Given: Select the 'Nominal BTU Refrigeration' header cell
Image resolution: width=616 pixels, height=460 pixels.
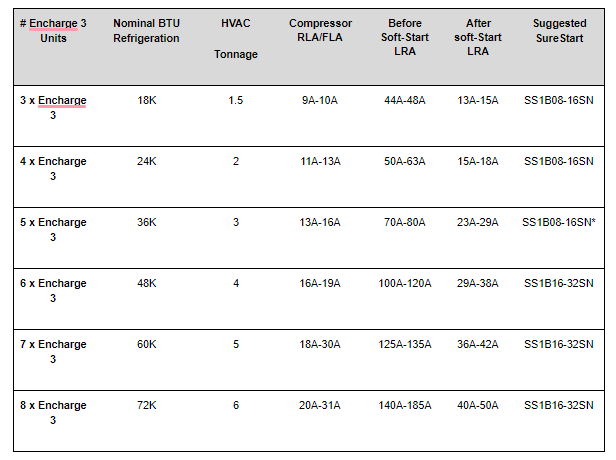Looking at the screenshot, I should pos(146,31).
